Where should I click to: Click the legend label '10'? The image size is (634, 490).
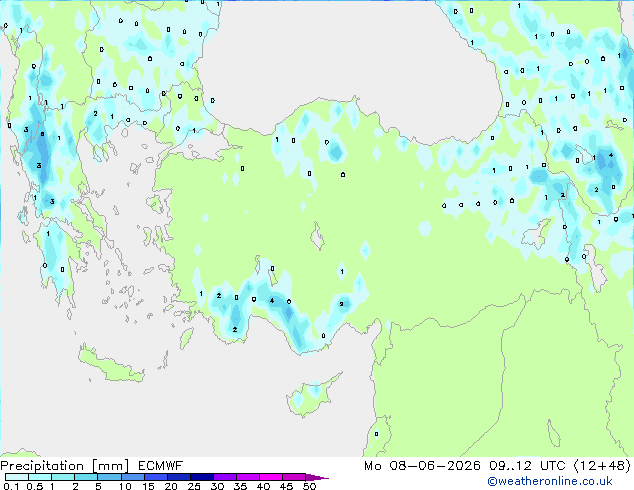(125, 486)
